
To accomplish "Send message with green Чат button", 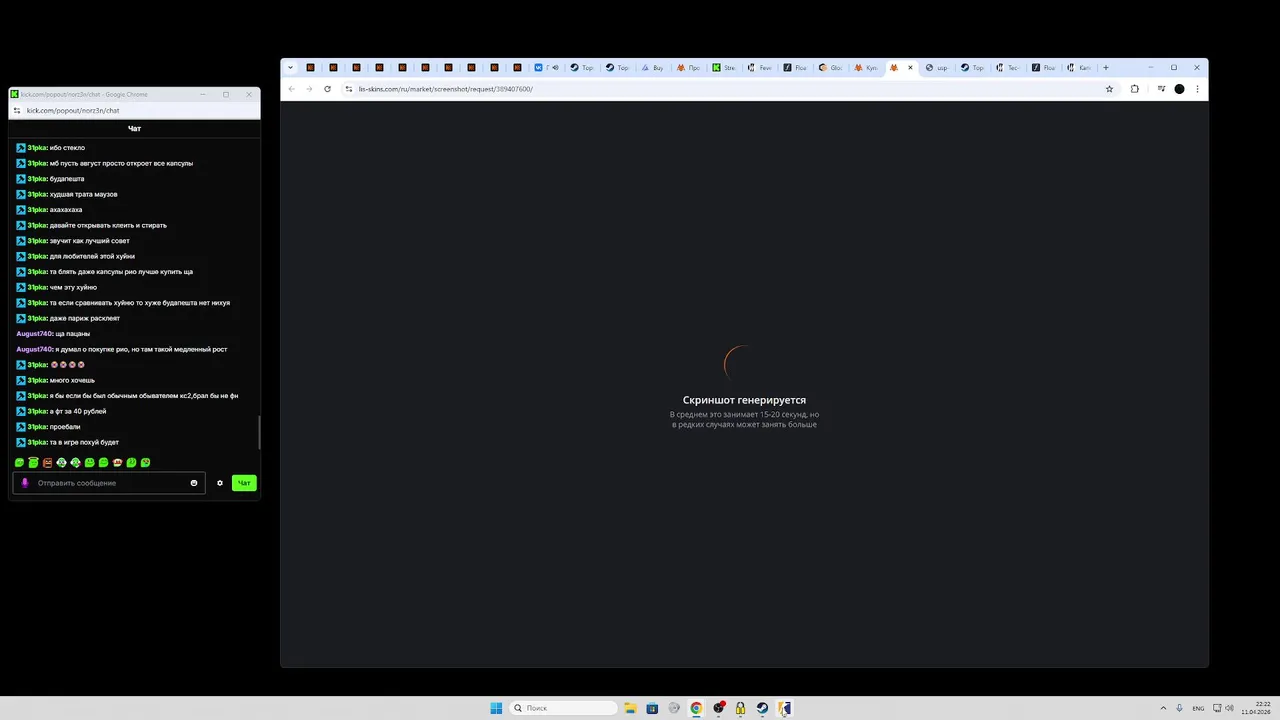I will pyautogui.click(x=244, y=483).
